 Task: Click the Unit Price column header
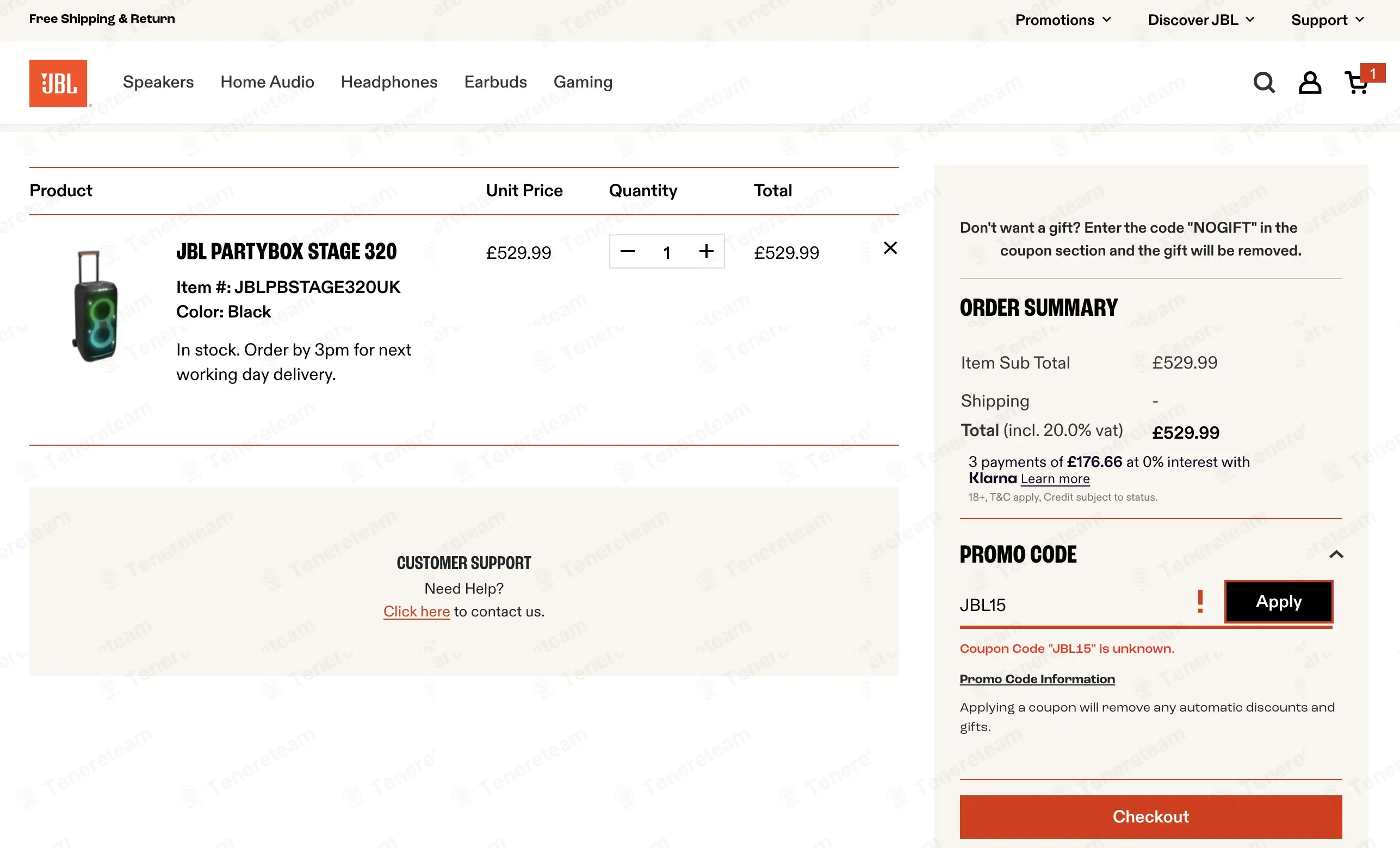tap(524, 191)
